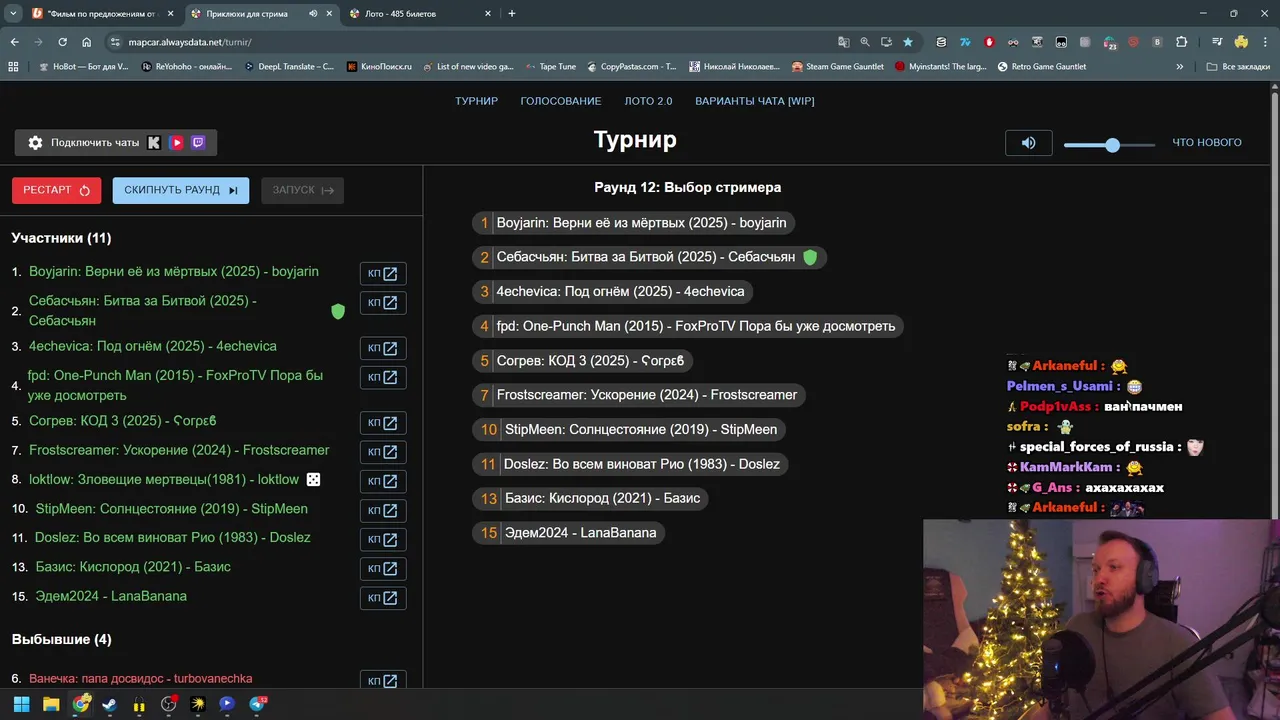Open ЛОТО 2.0 navigation tab
The height and width of the screenshot is (720, 1280).
point(648,101)
